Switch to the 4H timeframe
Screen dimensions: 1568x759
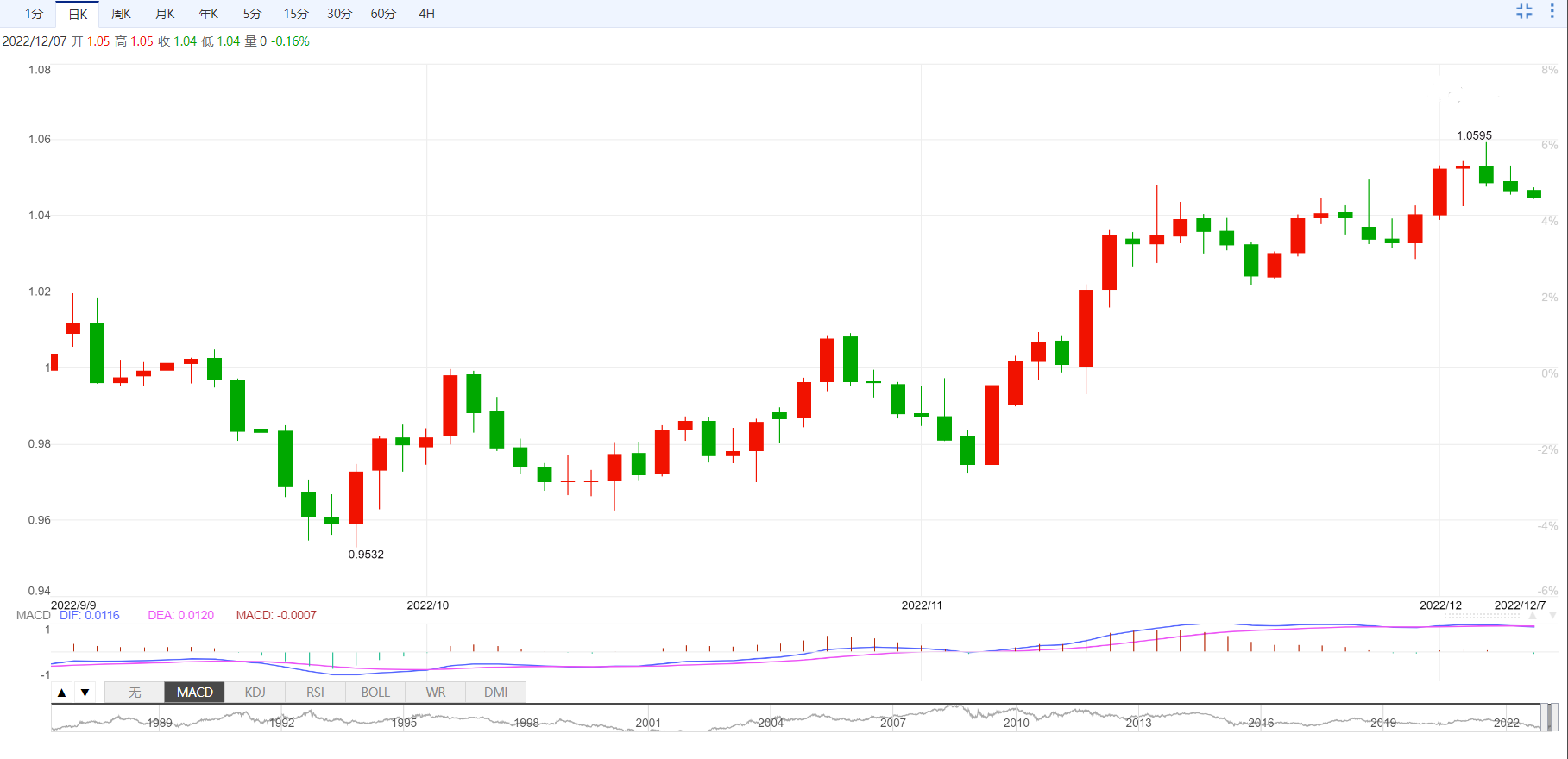pyautogui.click(x=426, y=14)
